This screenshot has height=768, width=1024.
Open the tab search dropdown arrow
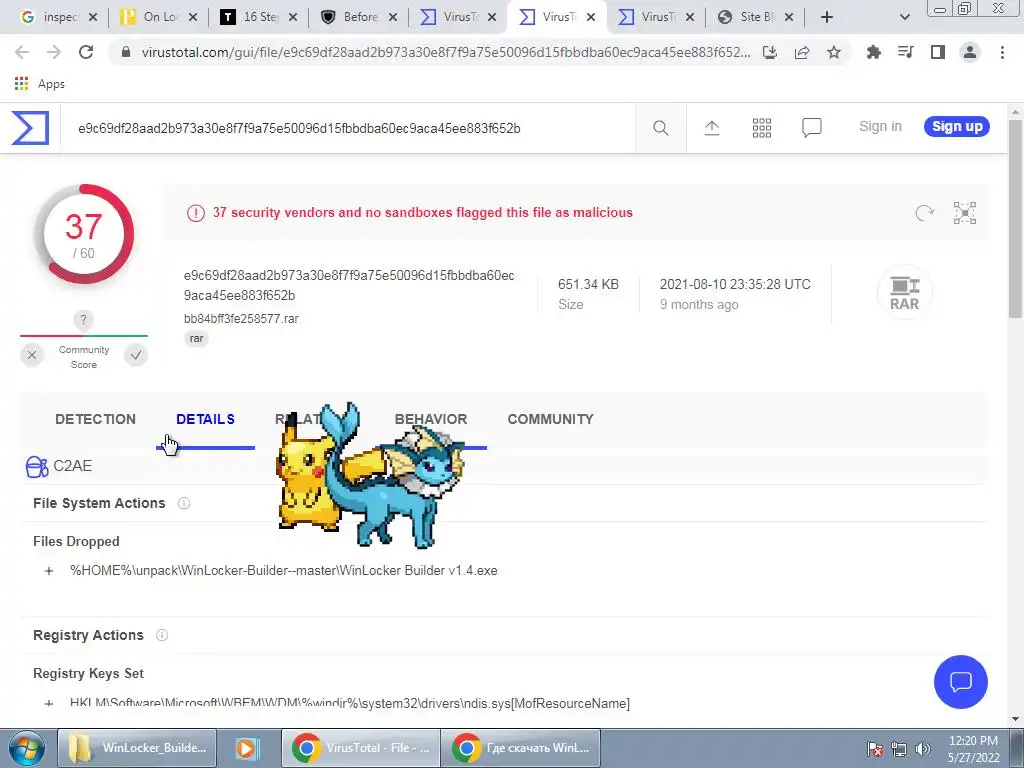pos(904,17)
